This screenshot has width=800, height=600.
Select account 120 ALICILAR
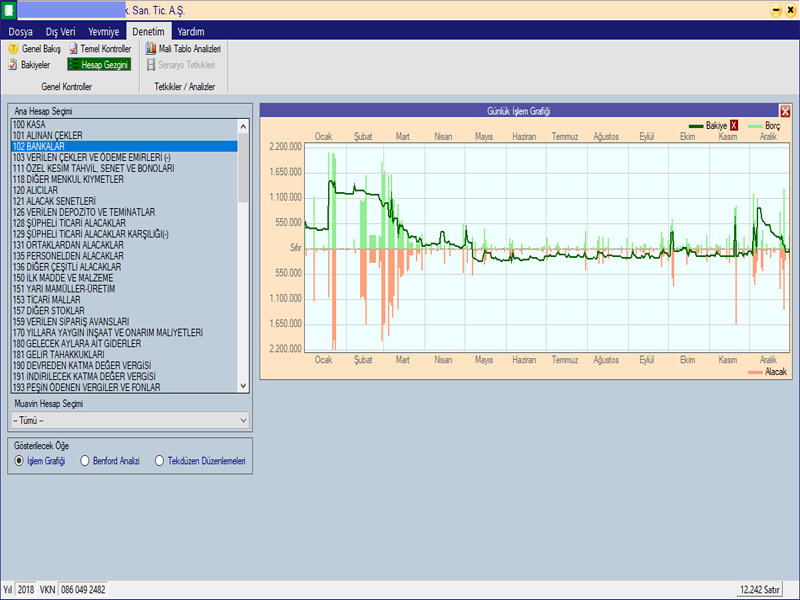(x=124, y=190)
